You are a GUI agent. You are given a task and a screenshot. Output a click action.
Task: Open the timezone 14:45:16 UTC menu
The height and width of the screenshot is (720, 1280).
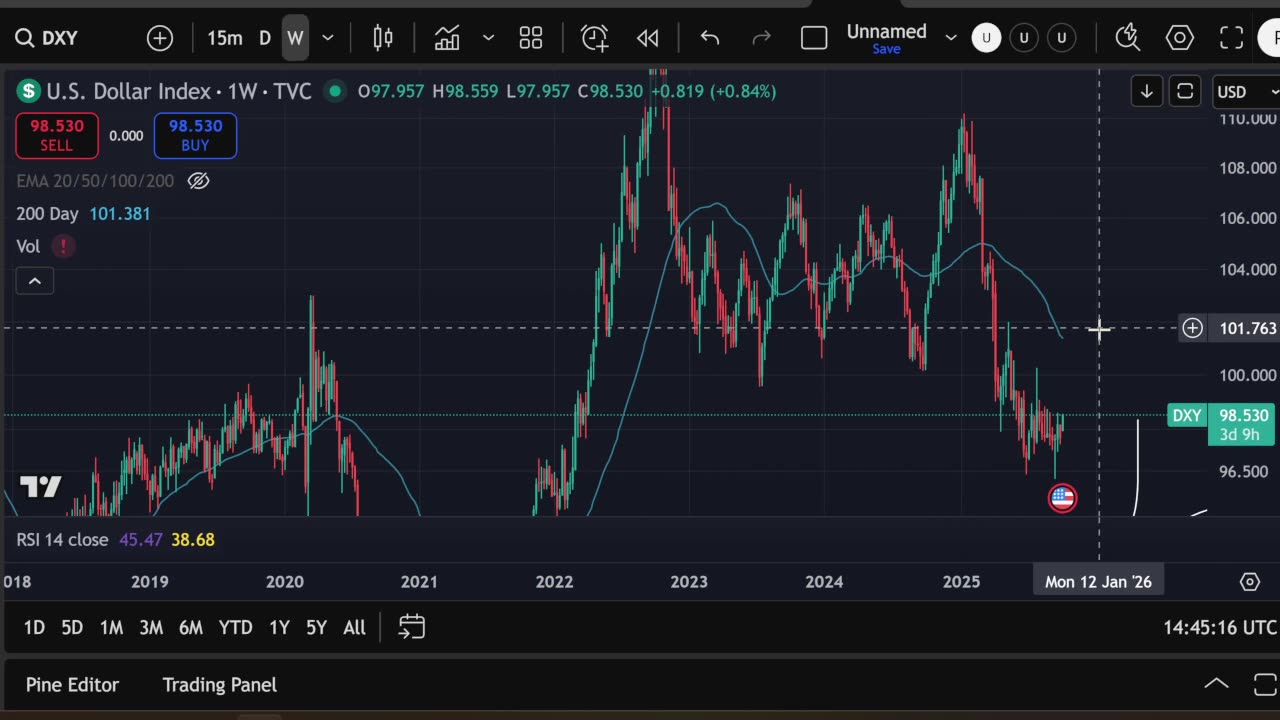[1220, 628]
